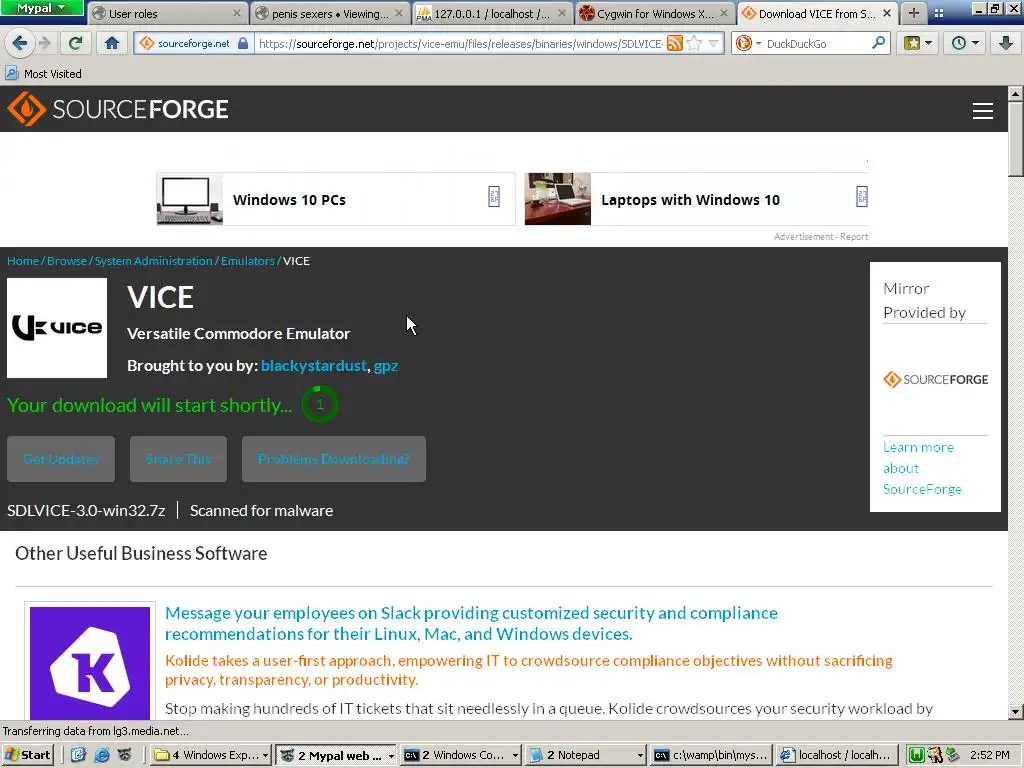Select the Download VICE from SourceForge tab
Image resolution: width=1024 pixels, height=768 pixels.
coord(818,13)
